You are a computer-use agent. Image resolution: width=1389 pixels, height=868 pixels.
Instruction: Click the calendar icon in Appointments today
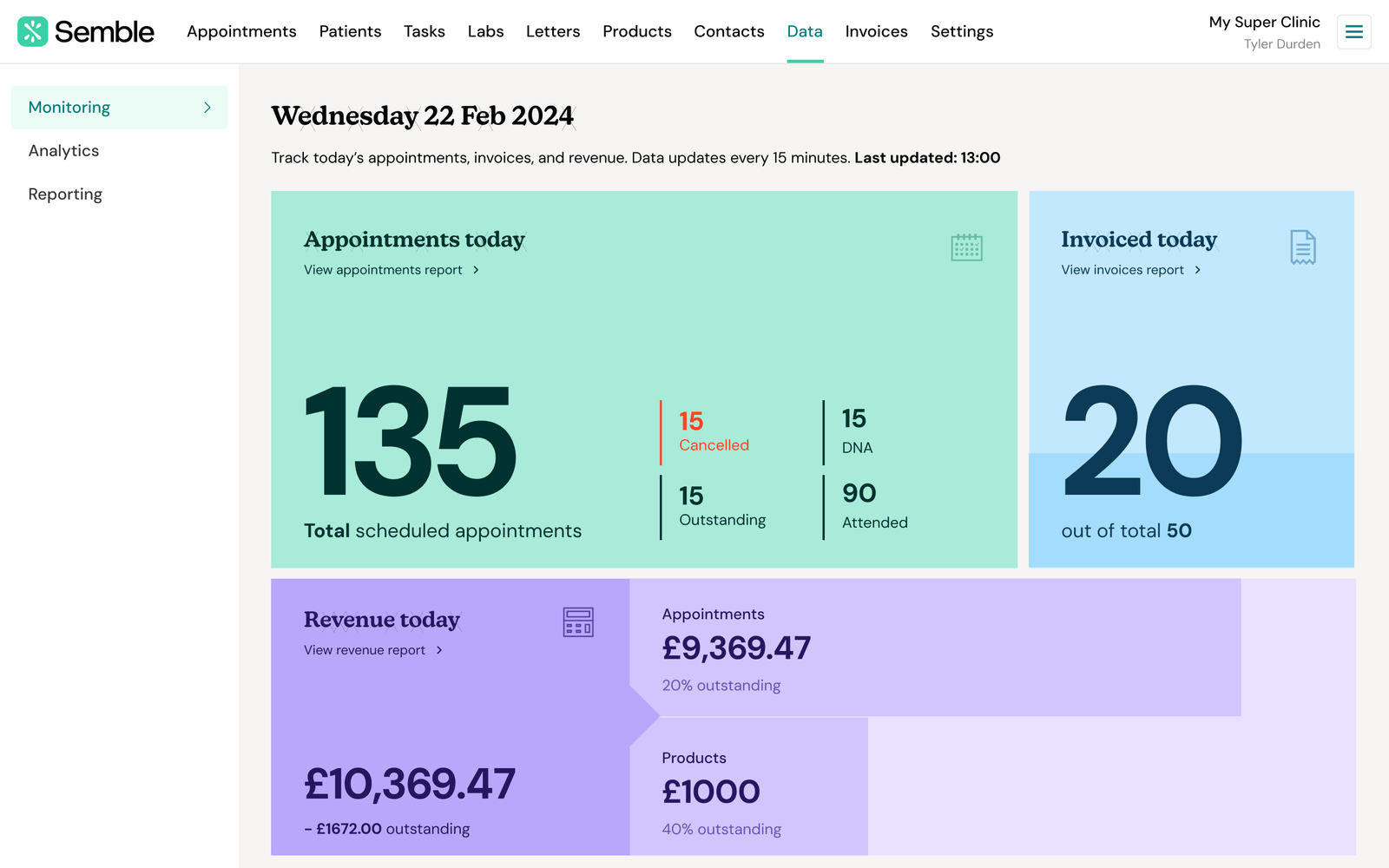click(x=966, y=247)
